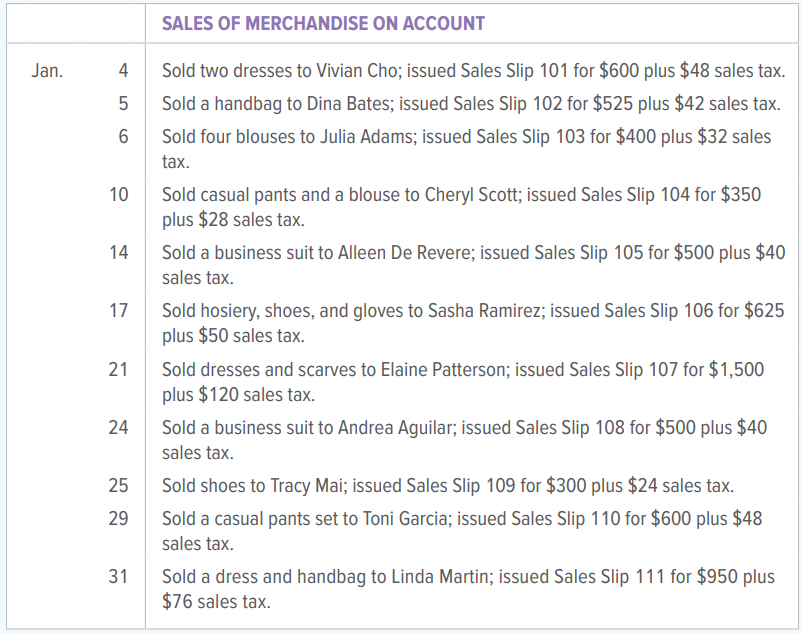This screenshot has width=801, height=633.
Task: Select date 10 in the date column
Action: pyautogui.click(x=119, y=195)
